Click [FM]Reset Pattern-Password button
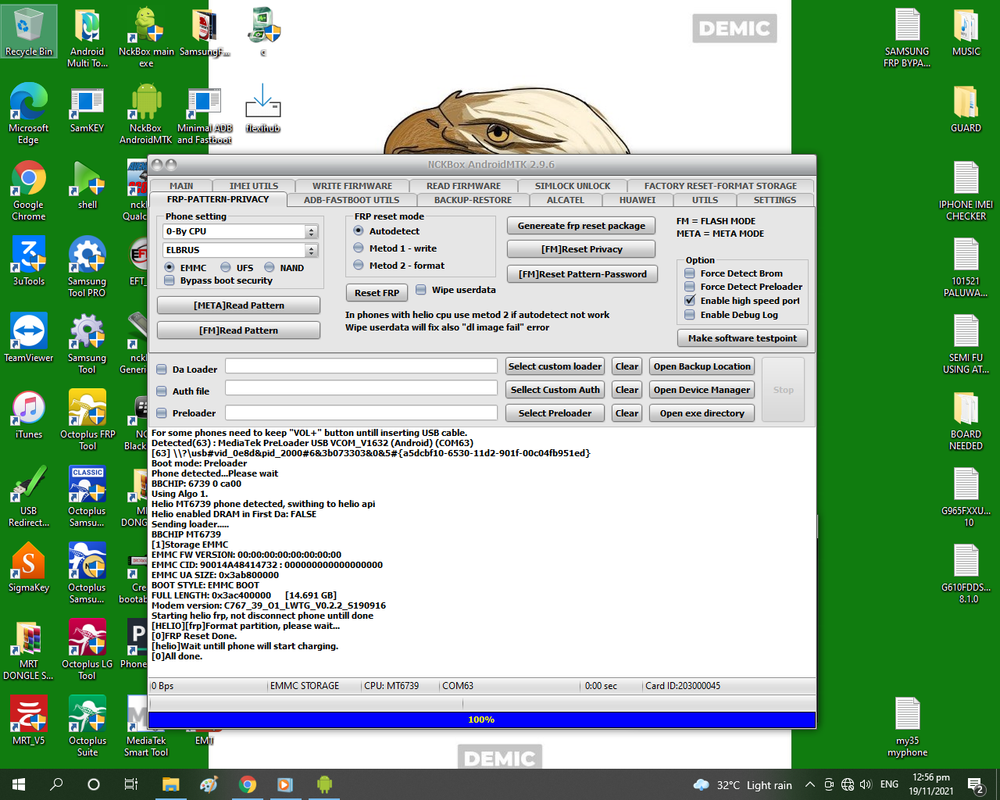Image resolution: width=1000 pixels, height=800 pixels. [582, 274]
